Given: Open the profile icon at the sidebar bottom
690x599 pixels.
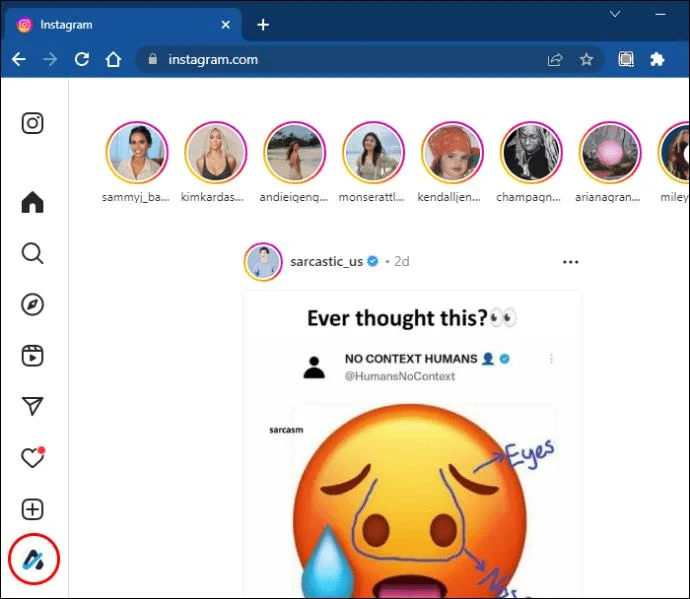Looking at the screenshot, I should [x=33, y=560].
